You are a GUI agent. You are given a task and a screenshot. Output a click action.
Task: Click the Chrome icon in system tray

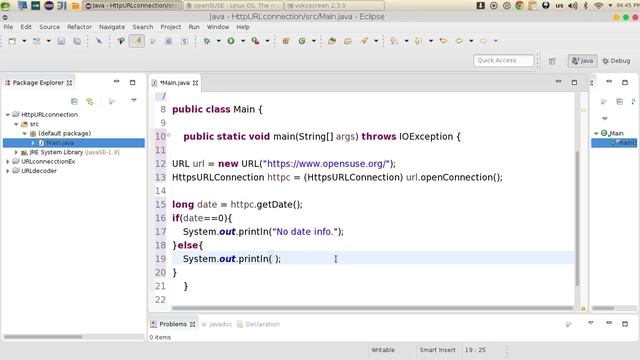coord(520,6)
